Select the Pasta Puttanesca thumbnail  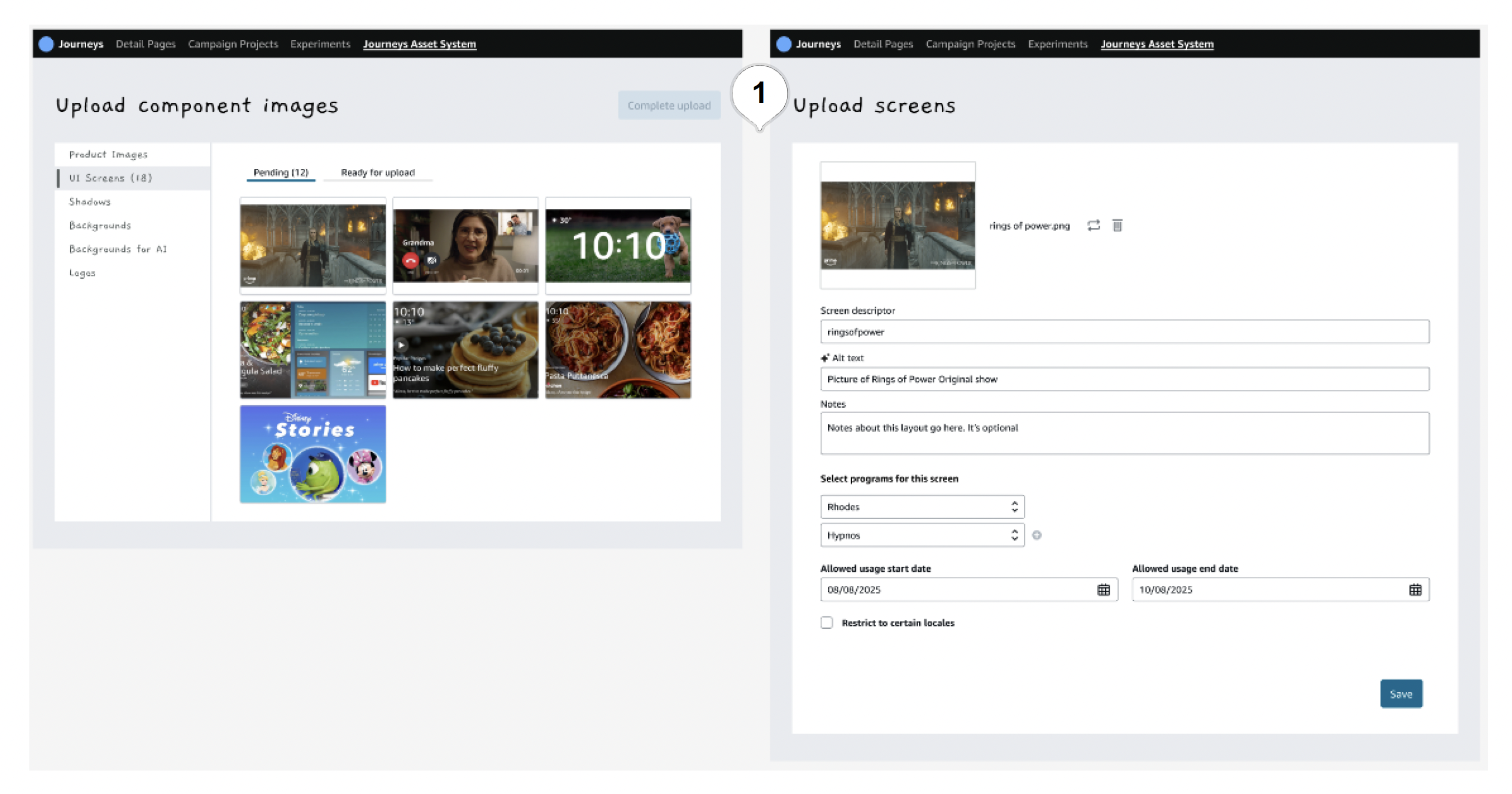pos(618,350)
